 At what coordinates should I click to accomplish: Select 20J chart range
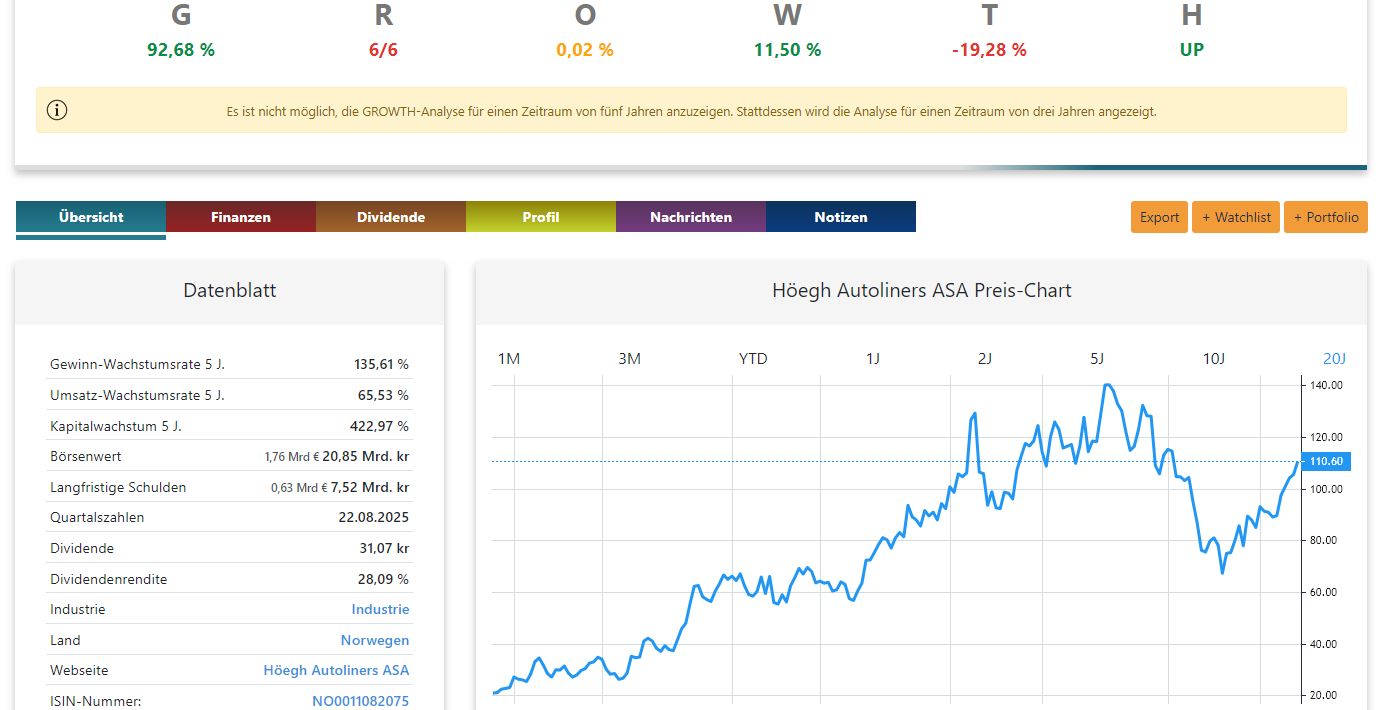pyautogui.click(x=1335, y=358)
